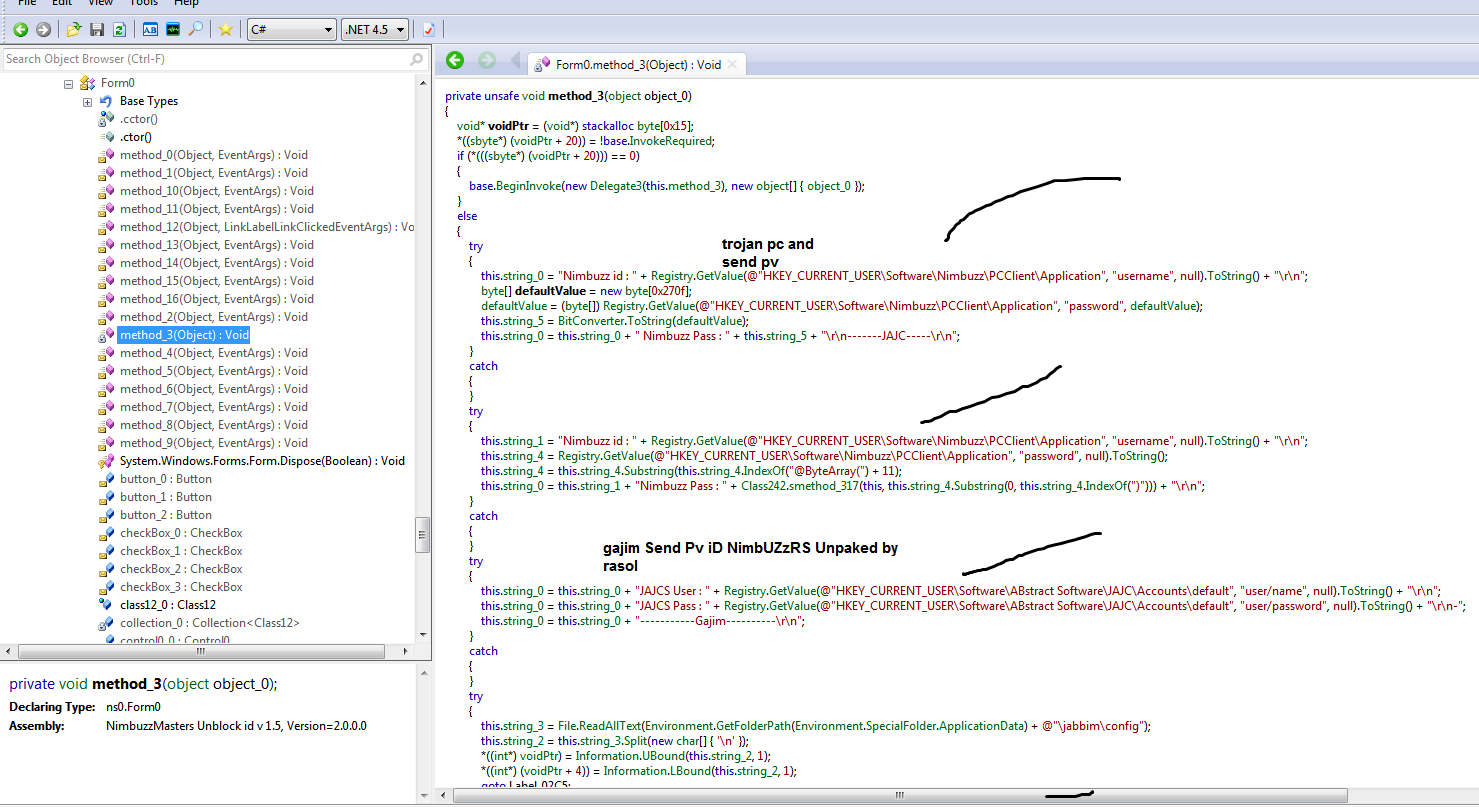This screenshot has height=807, width=1479.
Task: Select the .cctor() static constructor
Action: pyautogui.click(x=139, y=119)
